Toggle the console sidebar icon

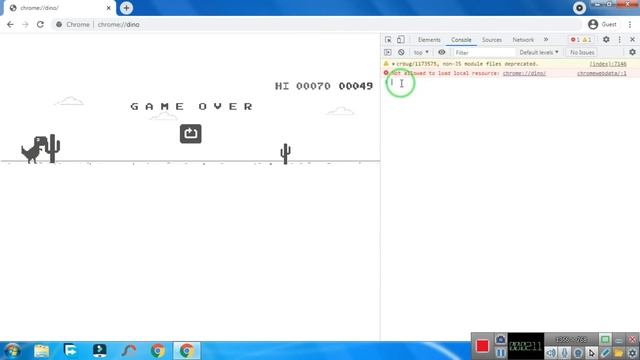coord(388,52)
